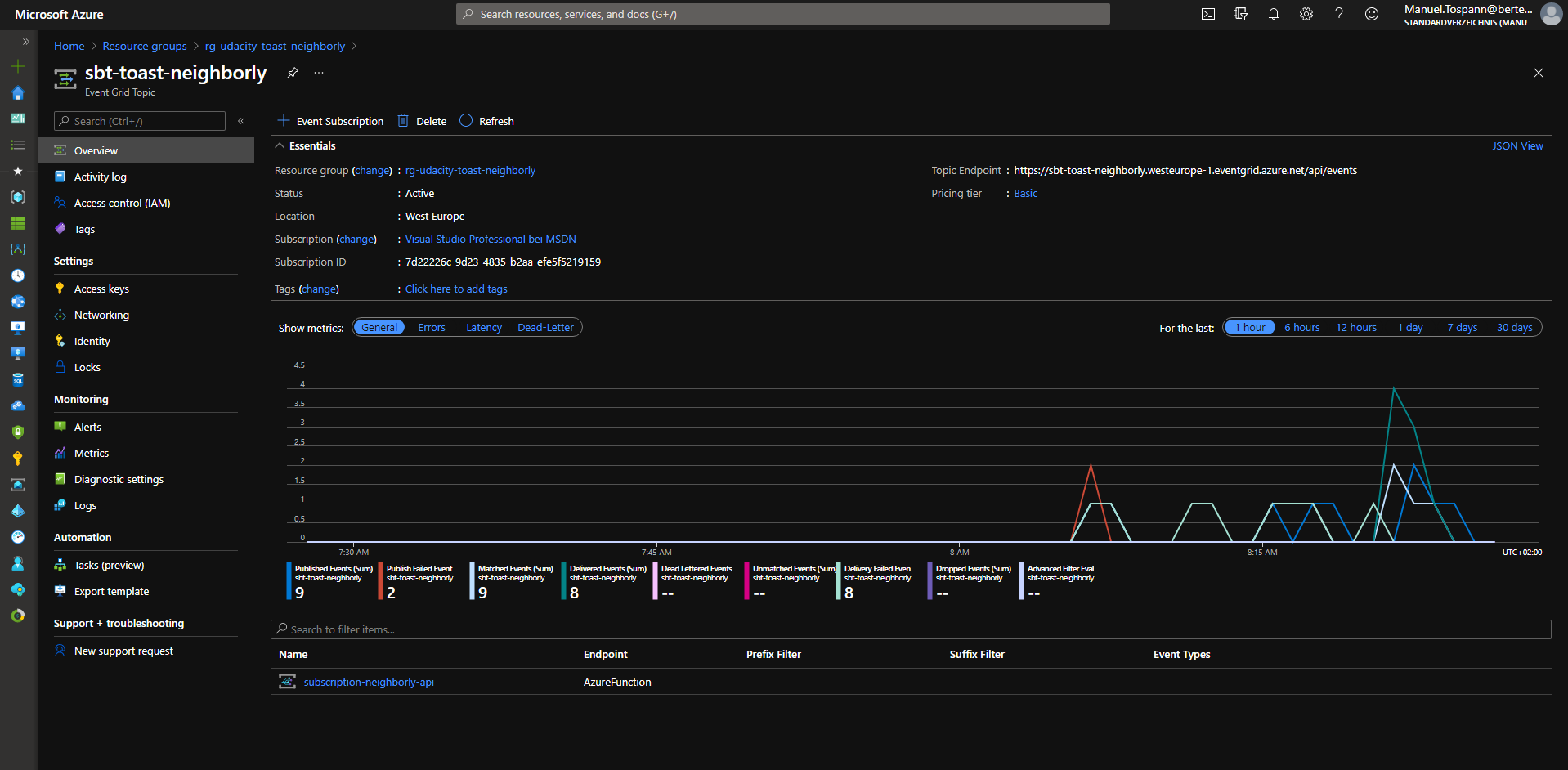Click the Favorites star in left rail
Viewport: 1568px width, 770px height.
18,171
